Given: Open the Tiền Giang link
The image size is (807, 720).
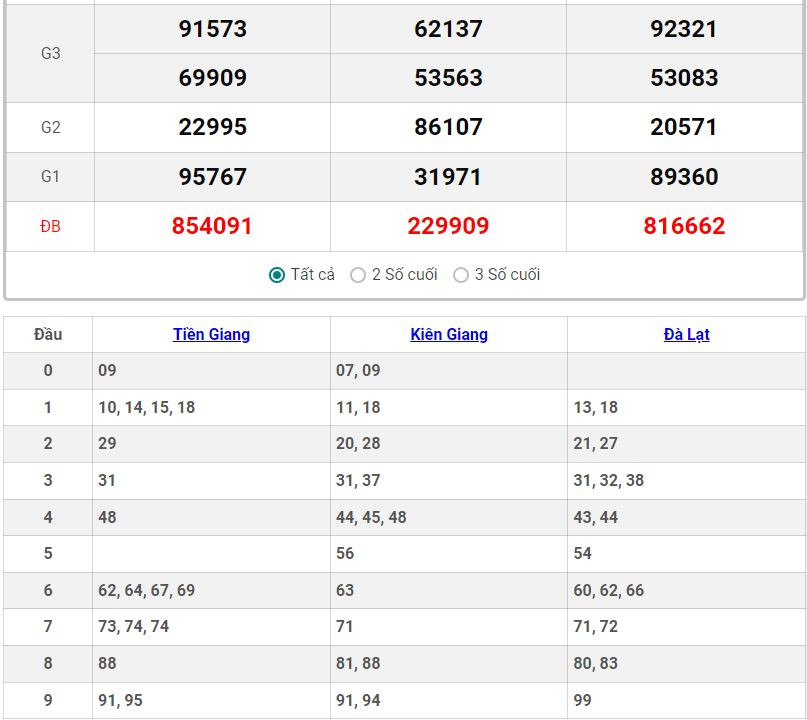Looking at the screenshot, I should [211, 335].
